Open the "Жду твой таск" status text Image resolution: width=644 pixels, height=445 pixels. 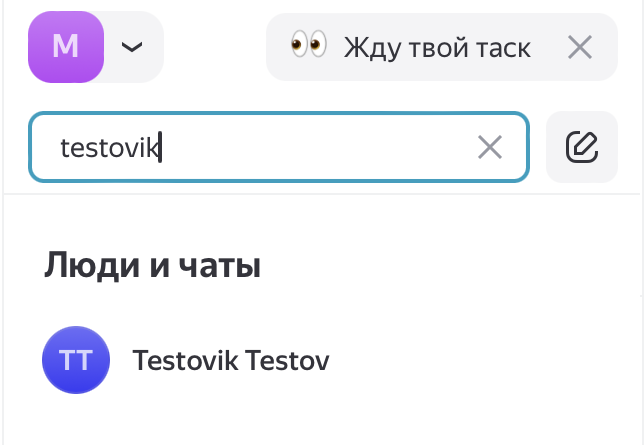[x=436, y=47]
